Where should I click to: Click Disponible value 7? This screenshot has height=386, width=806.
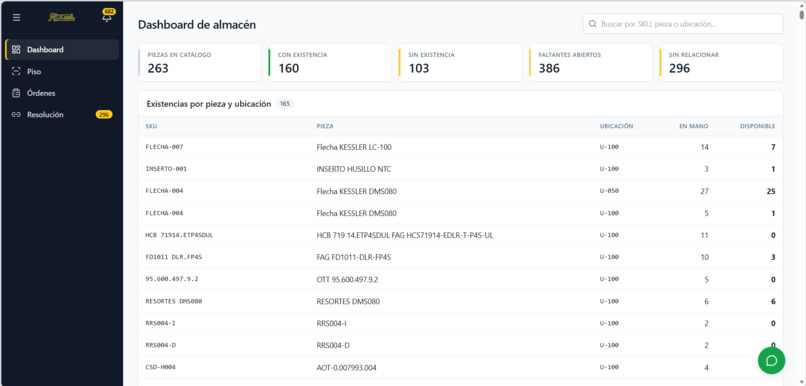tap(773, 147)
